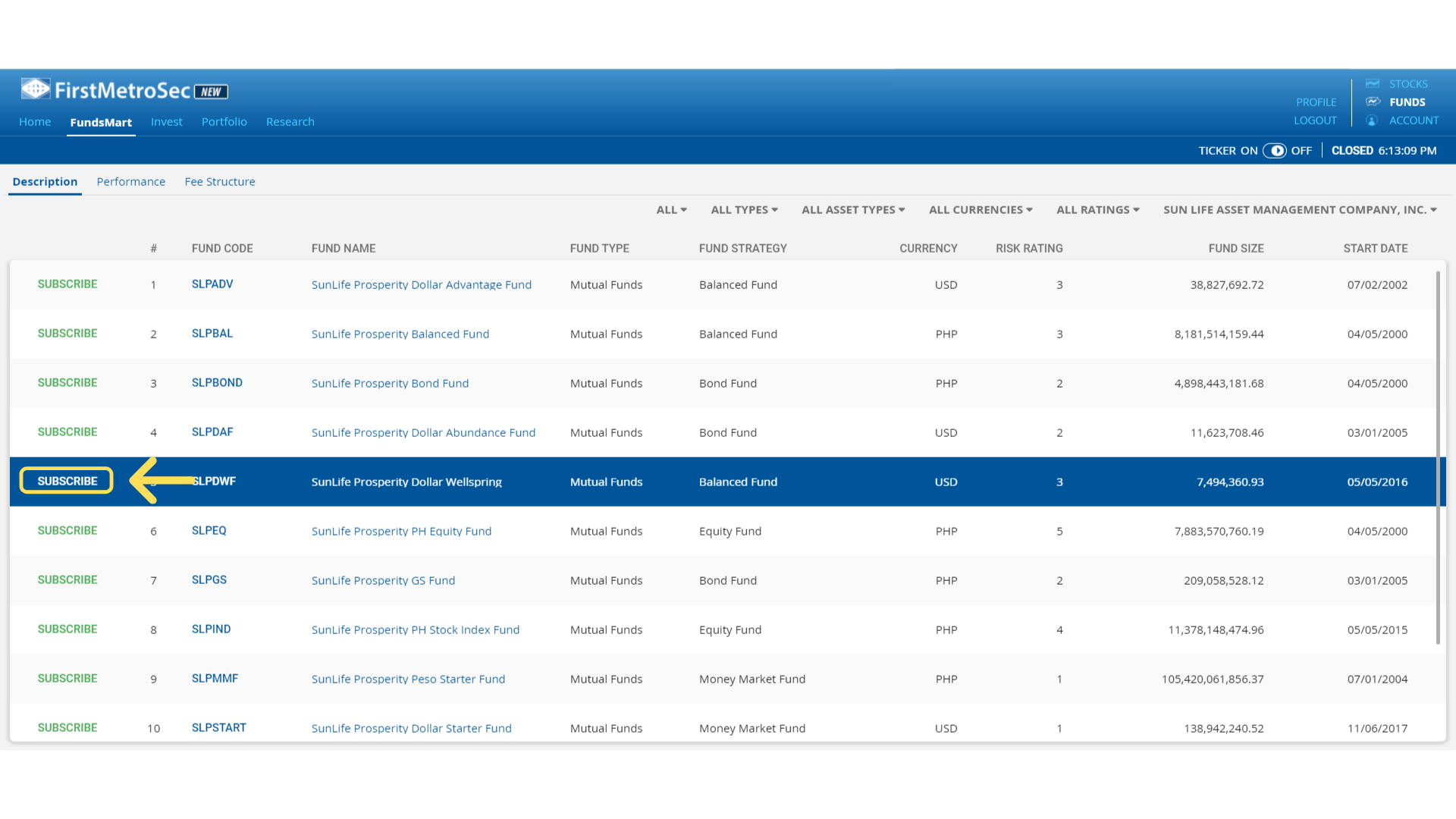Screen dimensions: 1456x819
Task: Open the ALL filter dropdown
Action: [671, 210]
